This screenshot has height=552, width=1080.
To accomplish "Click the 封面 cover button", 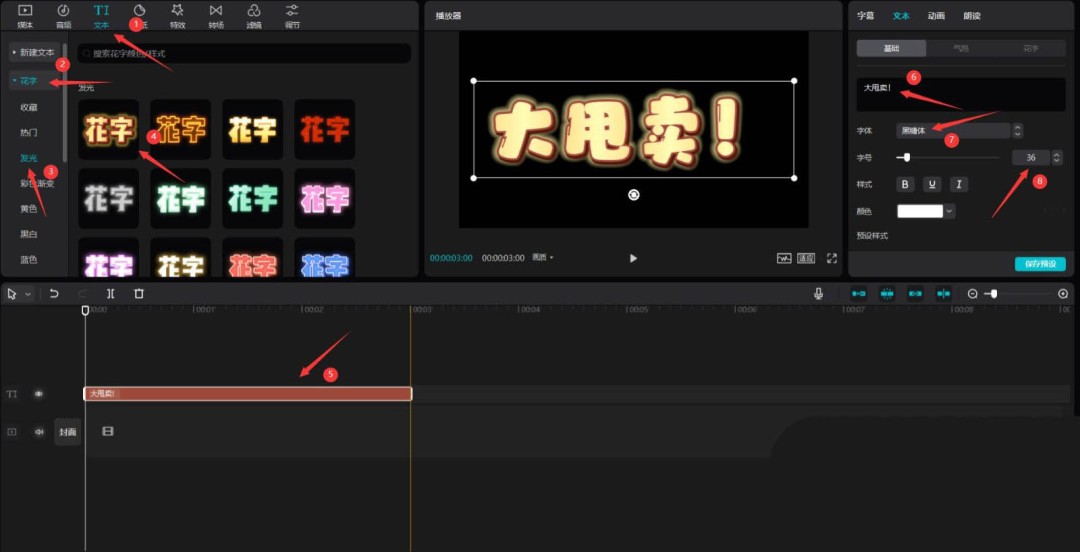I will coord(68,431).
